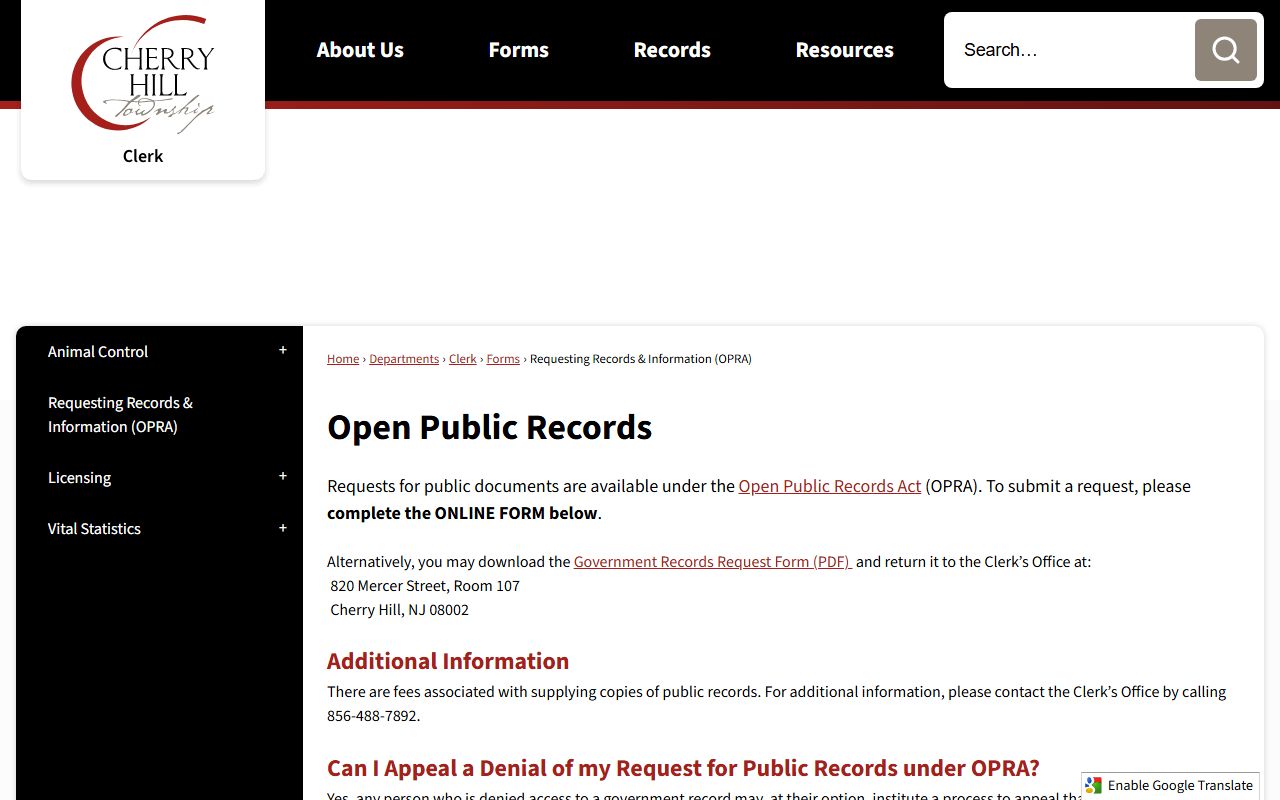
Task: Open the Forms menu
Action: [x=518, y=50]
